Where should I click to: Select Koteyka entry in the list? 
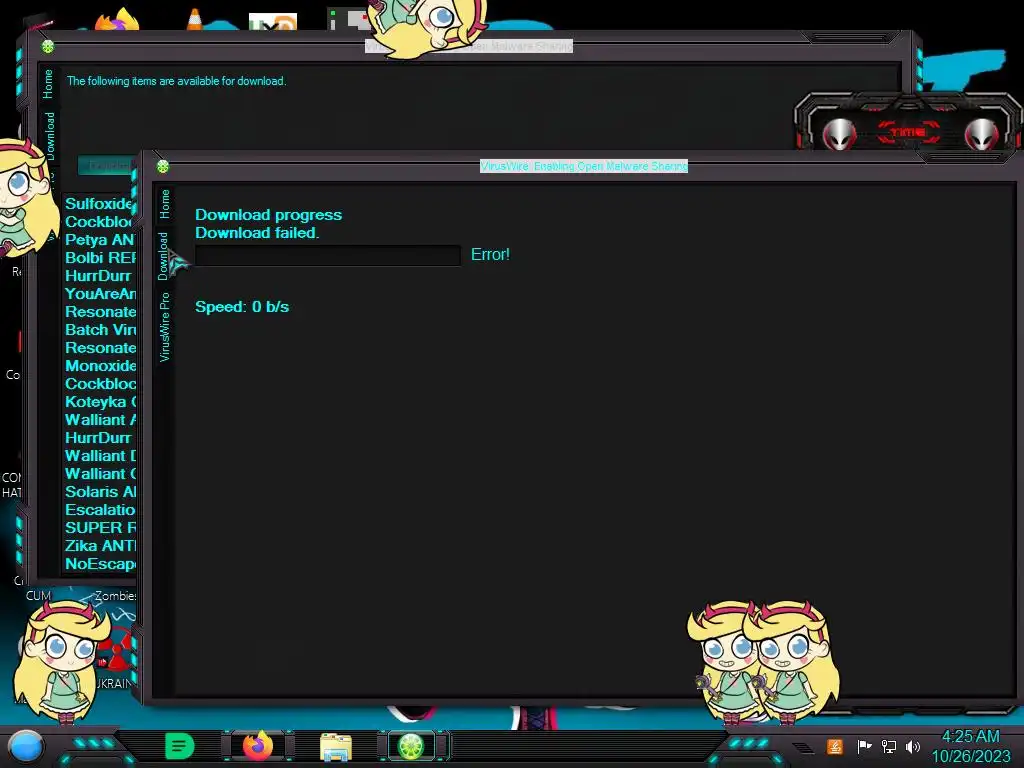click(99, 402)
